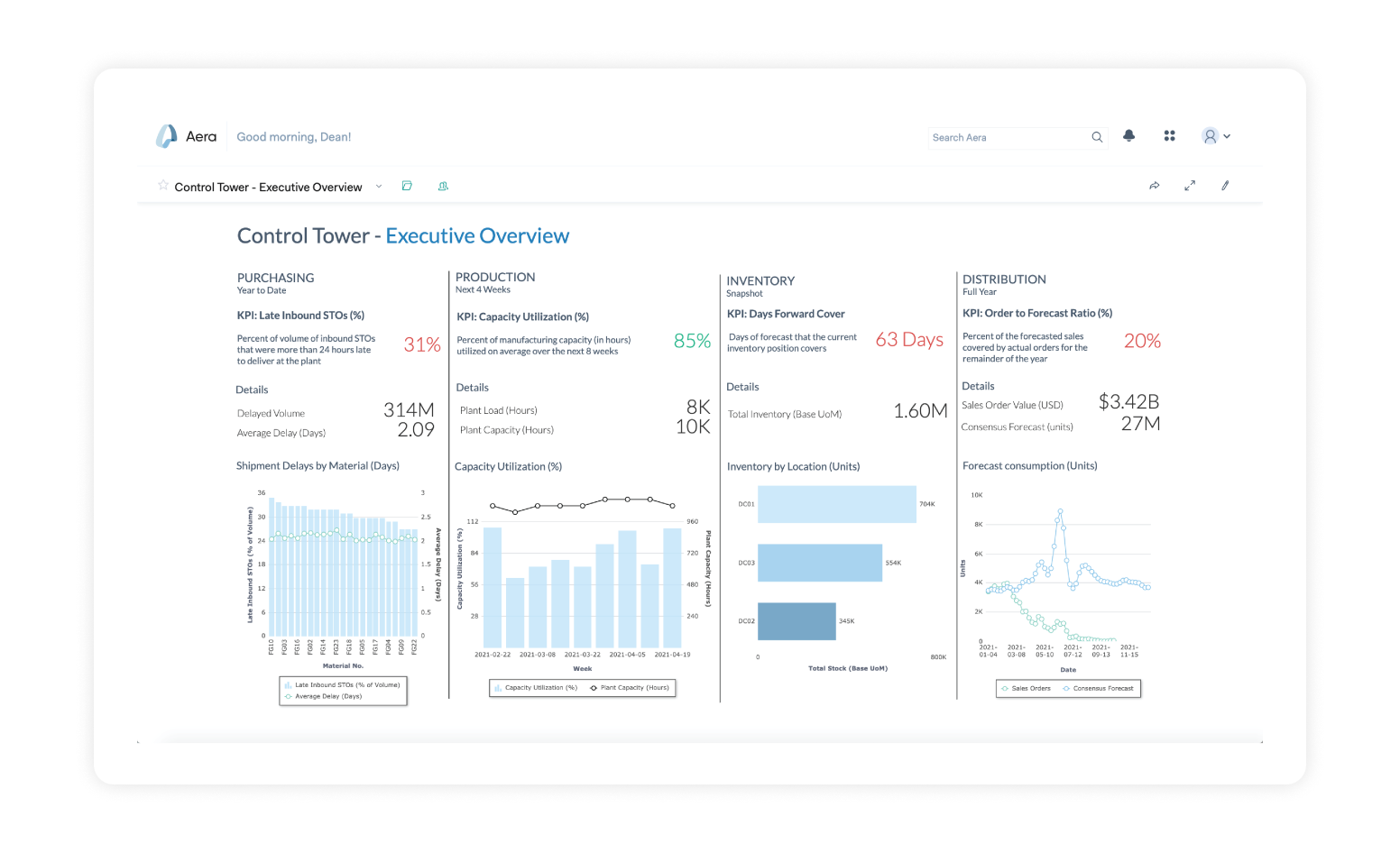This screenshot has height=853, width=1400.
Task: Open the notifications bell
Action: point(1128,135)
